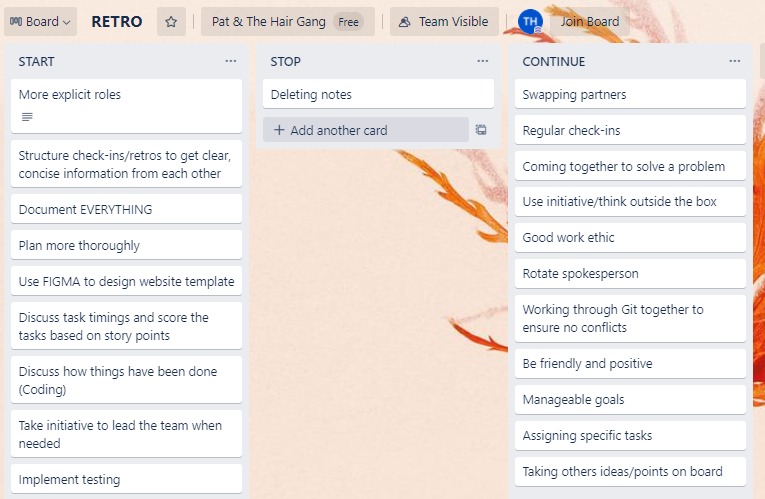Open the STOP list actions menu

tap(483, 61)
